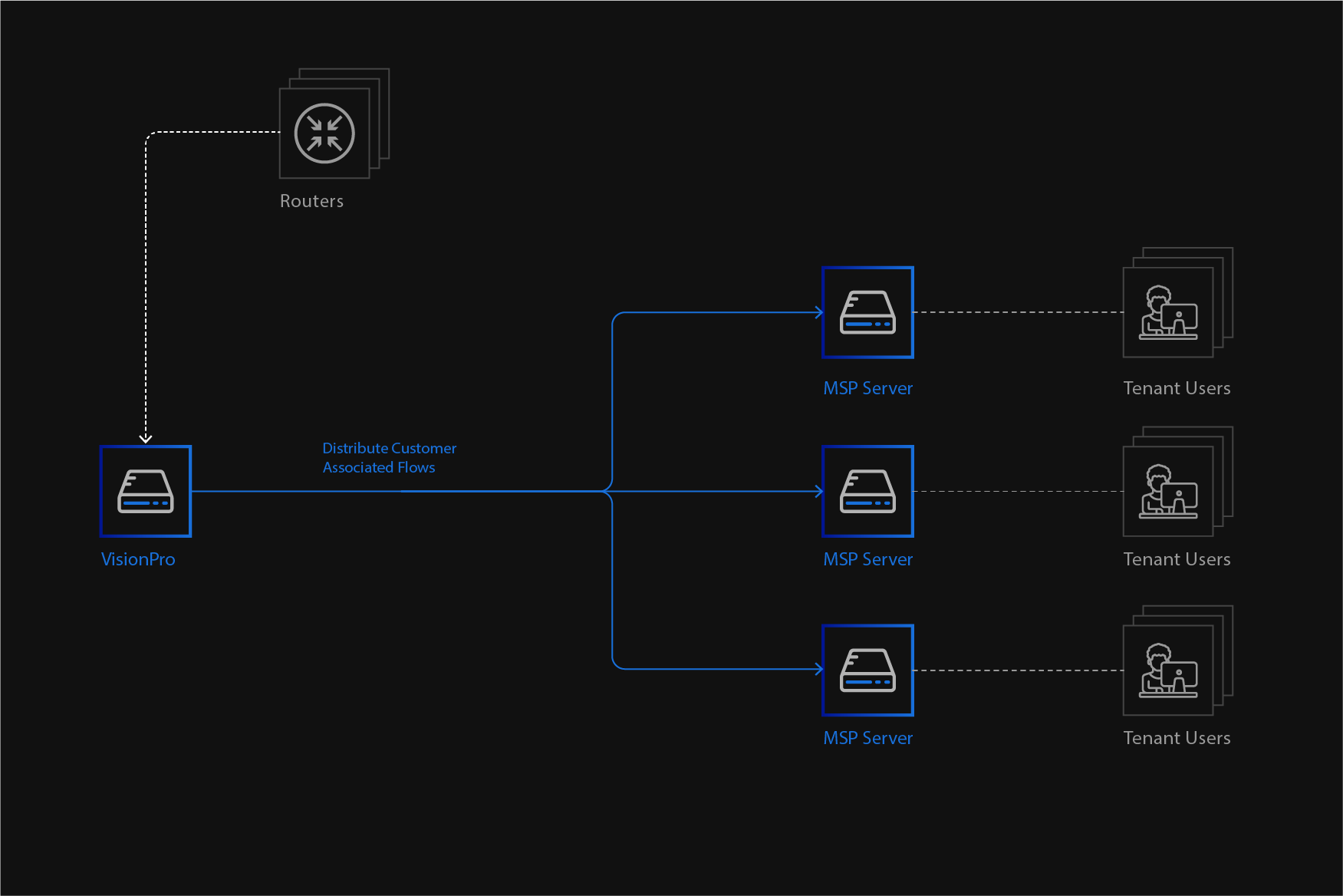Click the blue arrowhead entering top MSP Server
Screen dimensions: 1343x896
pyautogui.click(x=818, y=312)
